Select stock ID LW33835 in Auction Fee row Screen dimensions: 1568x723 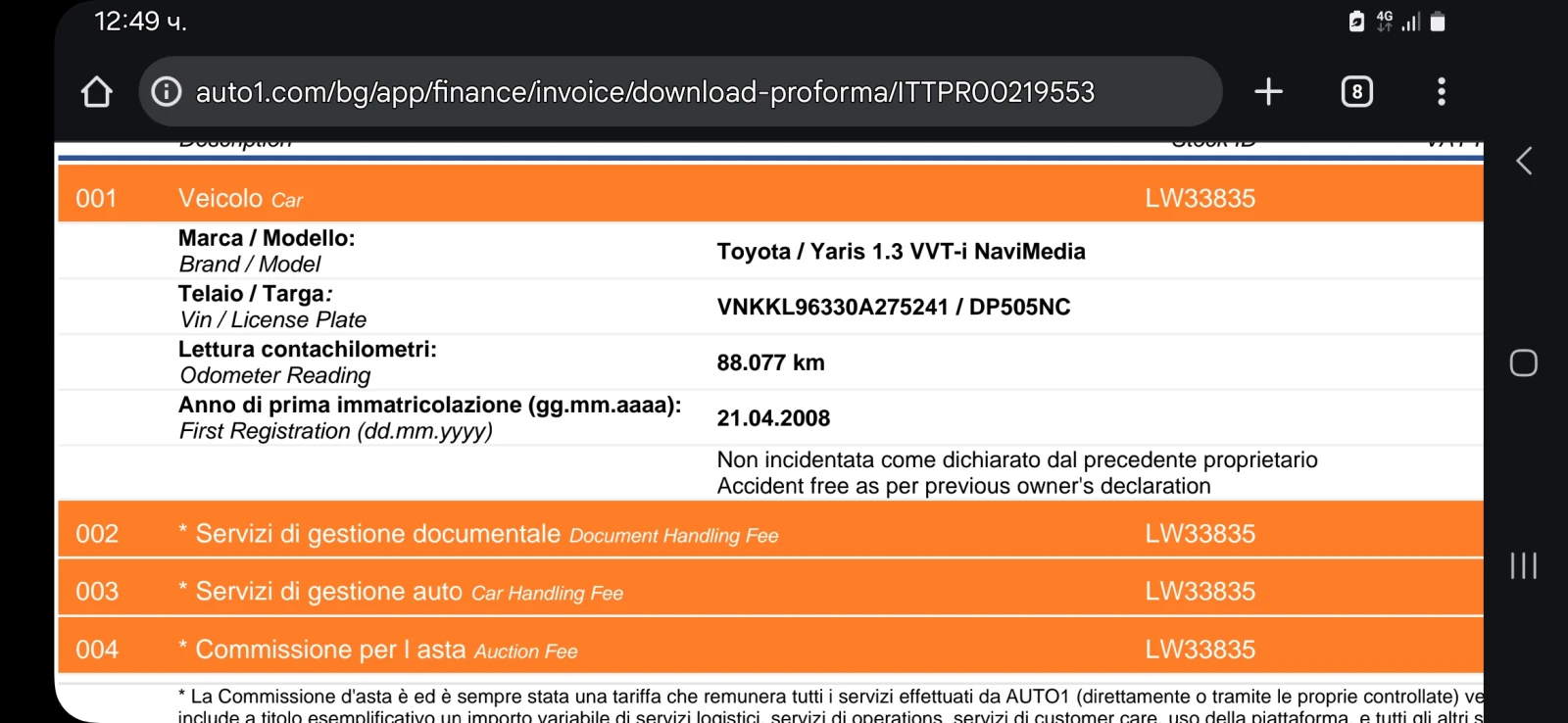(x=1200, y=650)
